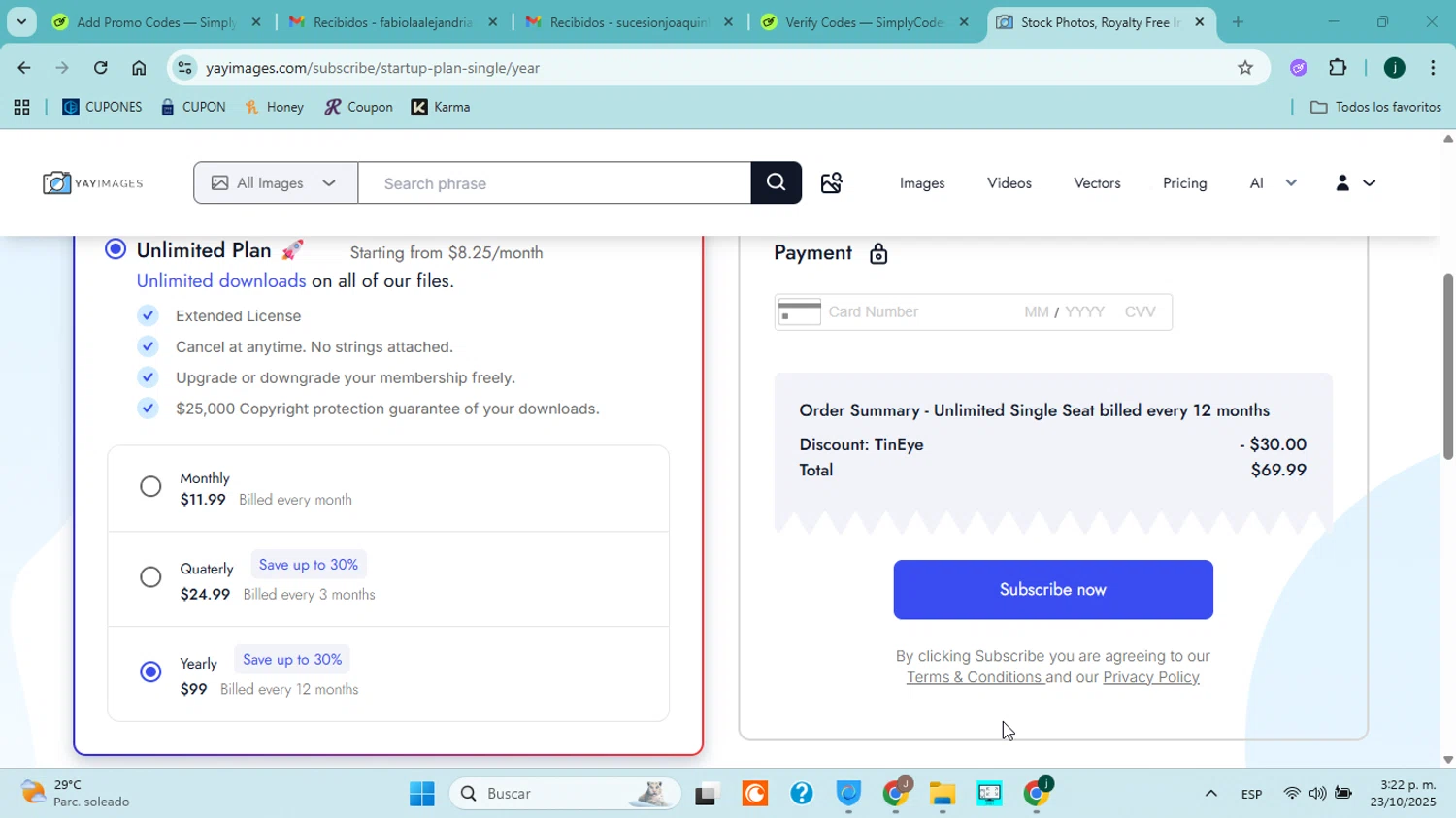Open browser extensions puzzle icon
This screenshot has height=818, width=1456.
point(1338,68)
